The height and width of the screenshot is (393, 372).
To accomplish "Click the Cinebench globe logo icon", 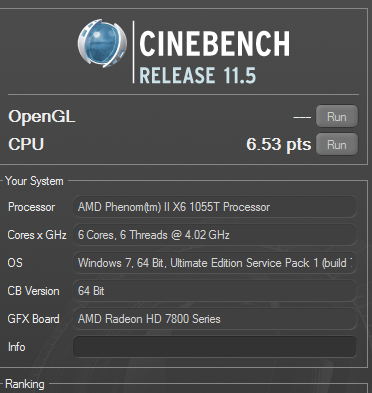I will pos(102,43).
